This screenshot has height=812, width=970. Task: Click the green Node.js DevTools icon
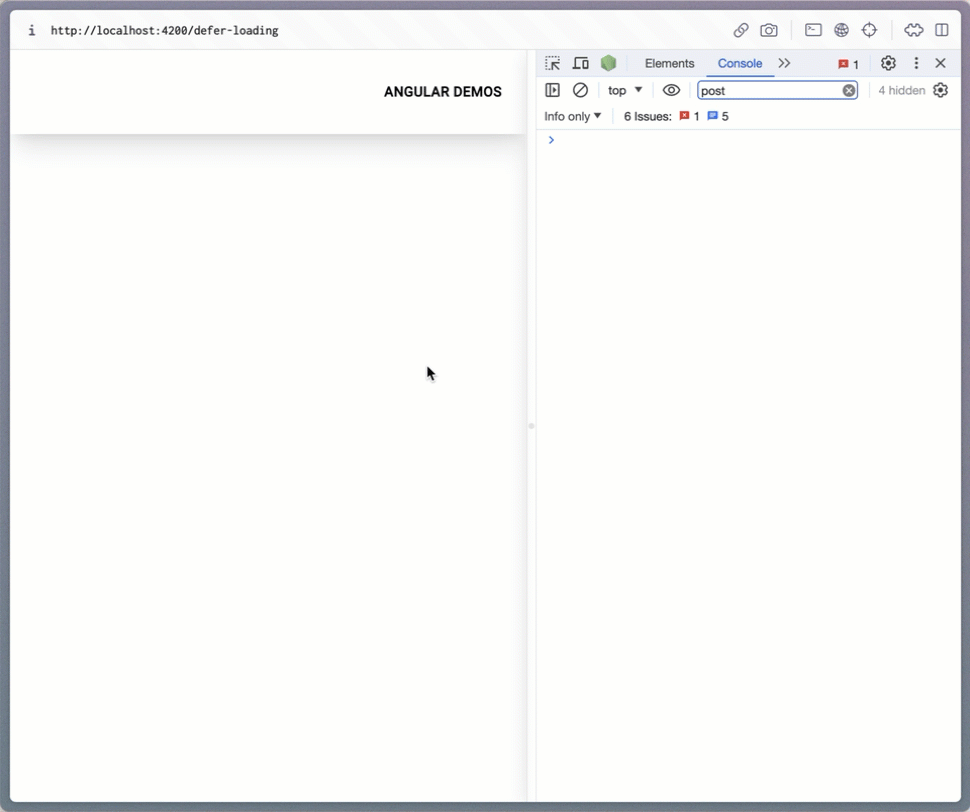click(608, 63)
